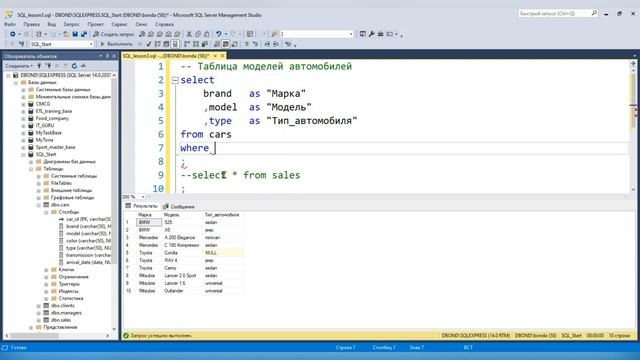
Task: Click the Save All icon
Action: (x=84, y=34)
